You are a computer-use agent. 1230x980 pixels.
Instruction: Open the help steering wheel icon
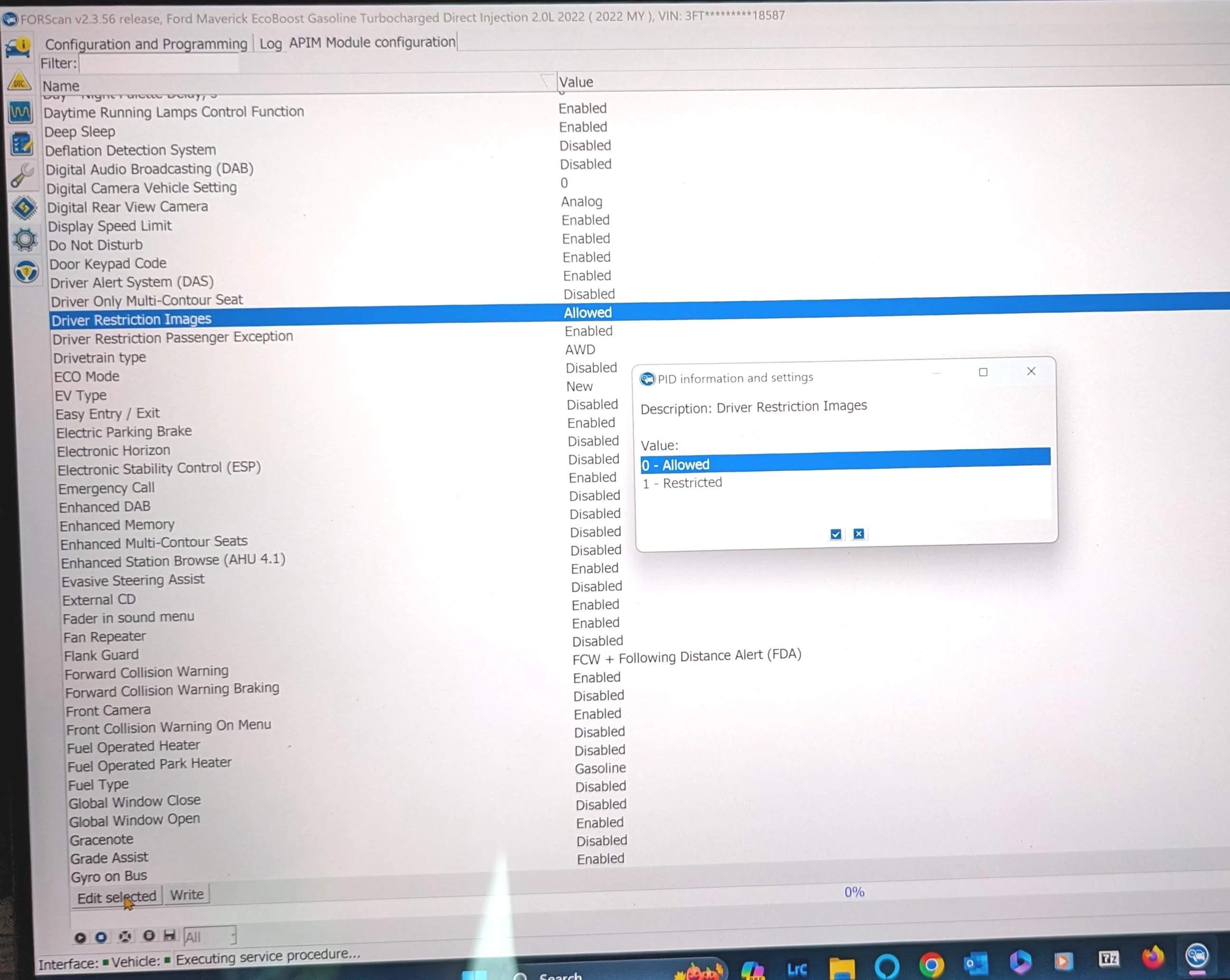(26, 272)
